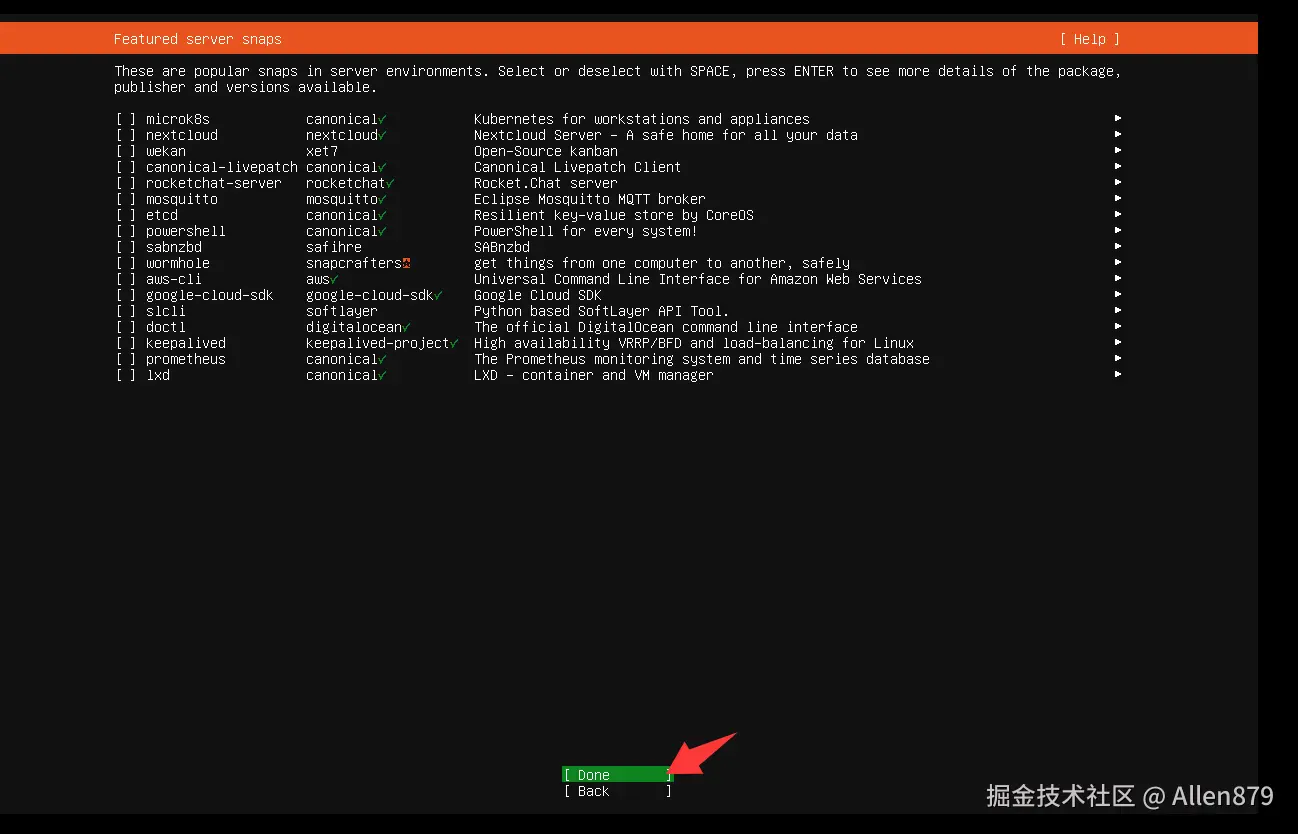The width and height of the screenshot is (1298, 834).
Task: Select the 'slcli' snap name
Action: pyautogui.click(x=166, y=311)
